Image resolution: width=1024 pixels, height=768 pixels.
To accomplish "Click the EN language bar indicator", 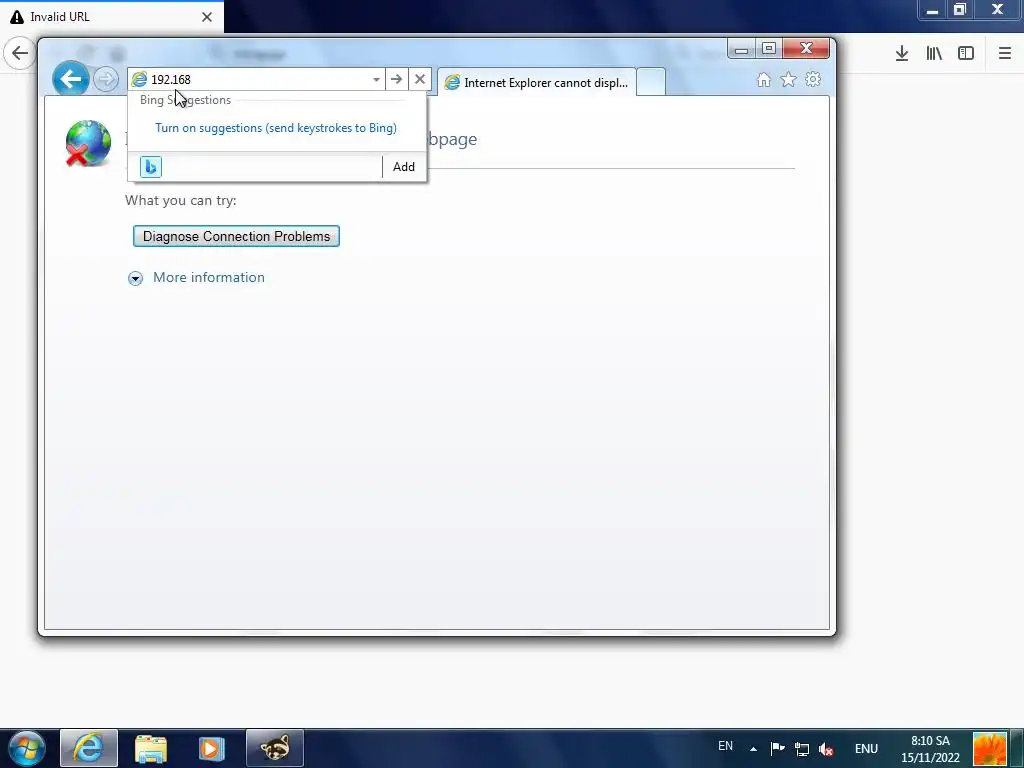I will pyautogui.click(x=725, y=746).
